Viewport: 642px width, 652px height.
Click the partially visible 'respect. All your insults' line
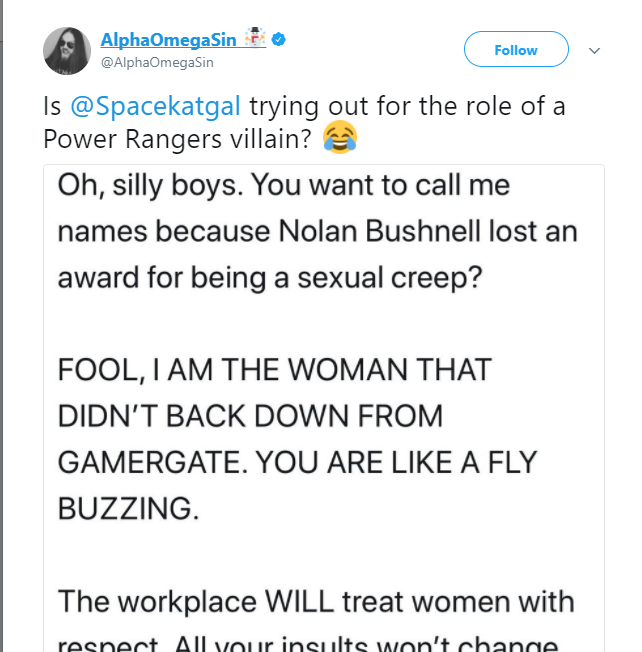[x=308, y=644]
